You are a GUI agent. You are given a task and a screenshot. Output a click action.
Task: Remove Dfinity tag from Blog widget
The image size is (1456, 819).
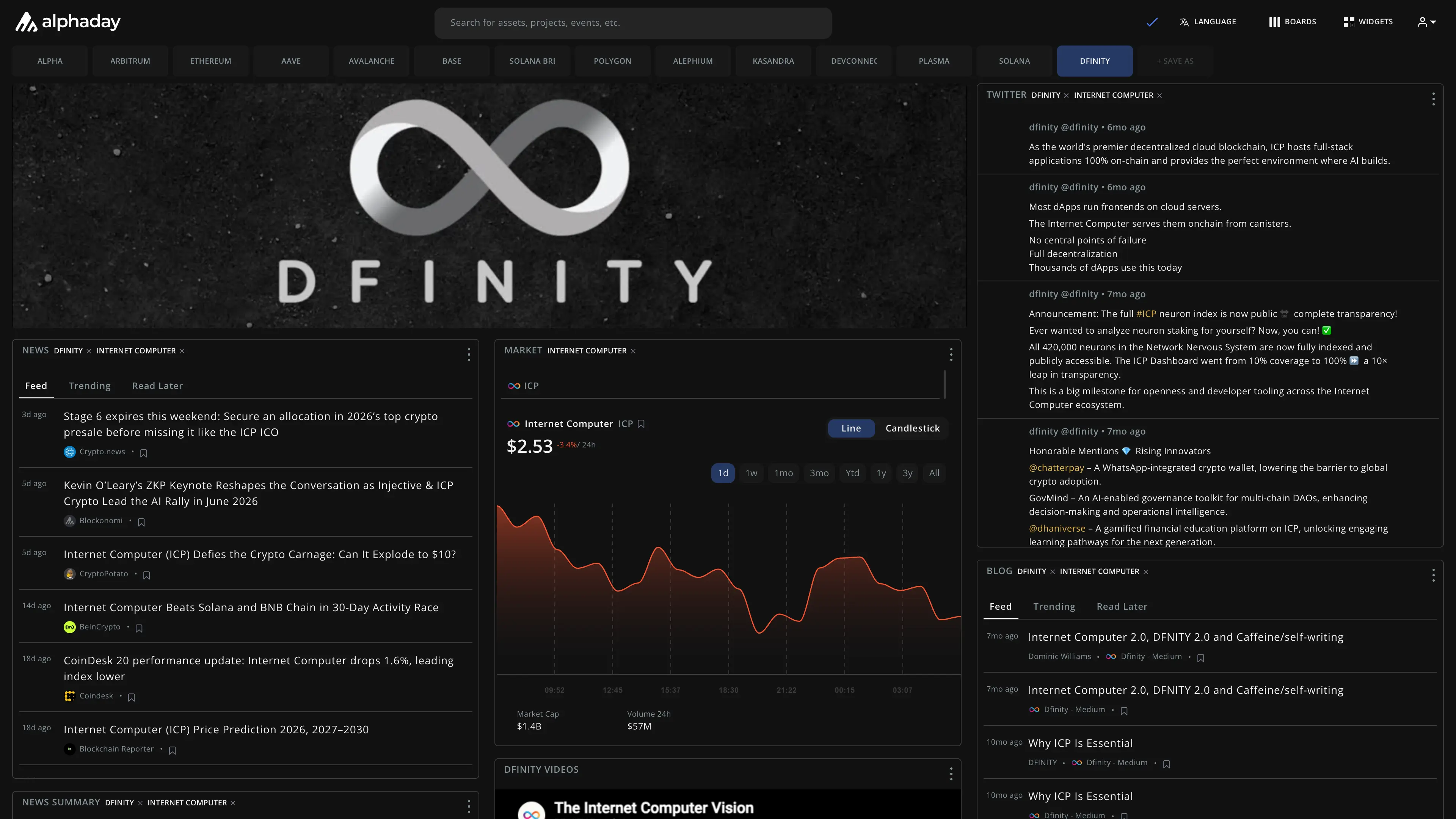(1053, 572)
